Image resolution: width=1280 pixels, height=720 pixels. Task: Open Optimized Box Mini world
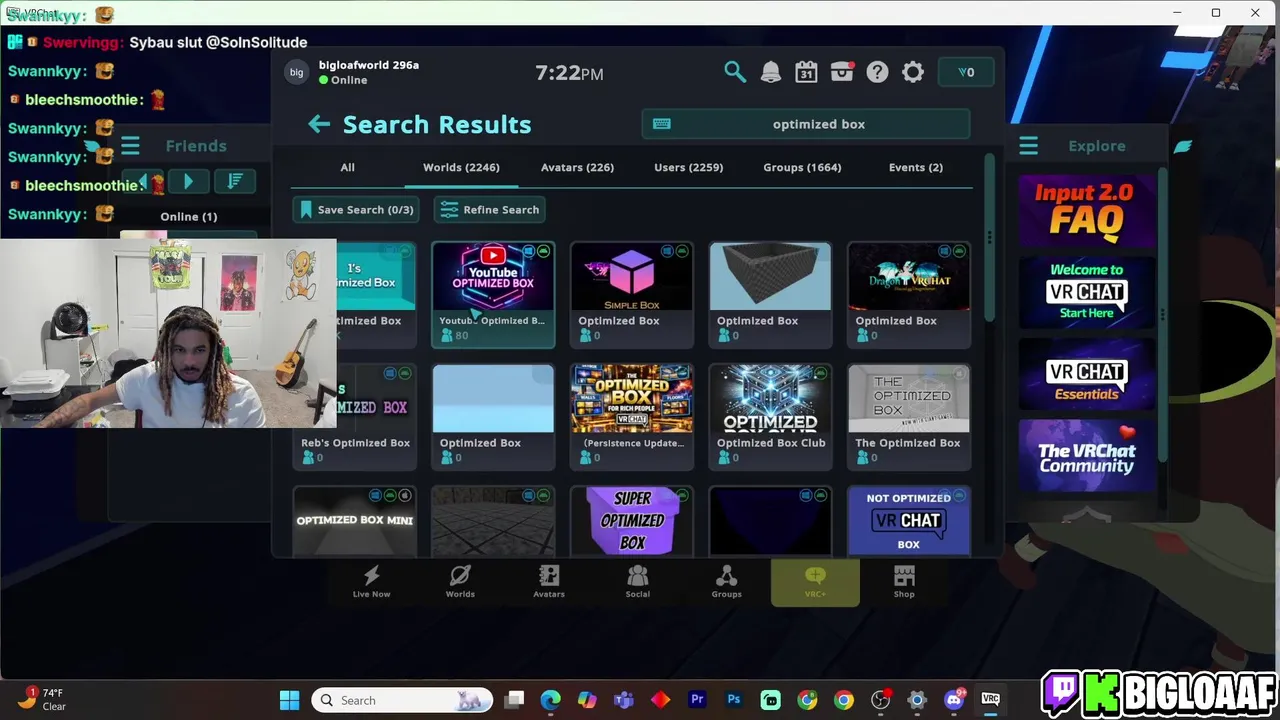(x=355, y=521)
